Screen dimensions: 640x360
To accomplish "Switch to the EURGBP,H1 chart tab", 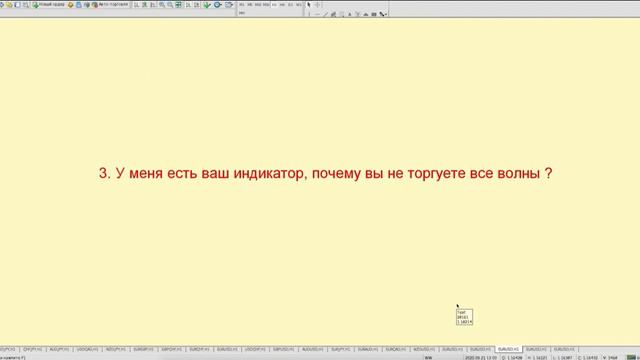I will [x=143, y=349].
